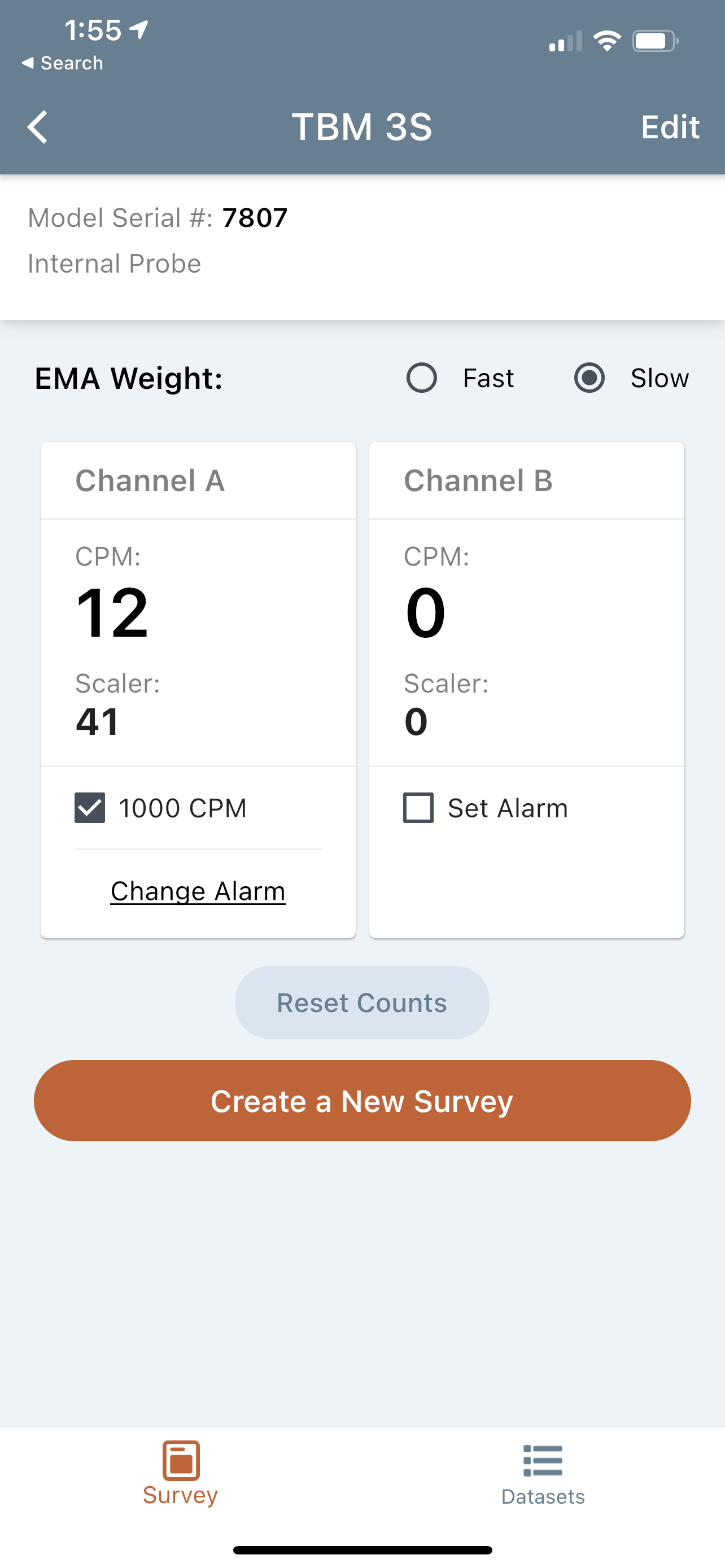Tap the Datasets list icon
Screen dimensions: 725x1568
(543, 1460)
